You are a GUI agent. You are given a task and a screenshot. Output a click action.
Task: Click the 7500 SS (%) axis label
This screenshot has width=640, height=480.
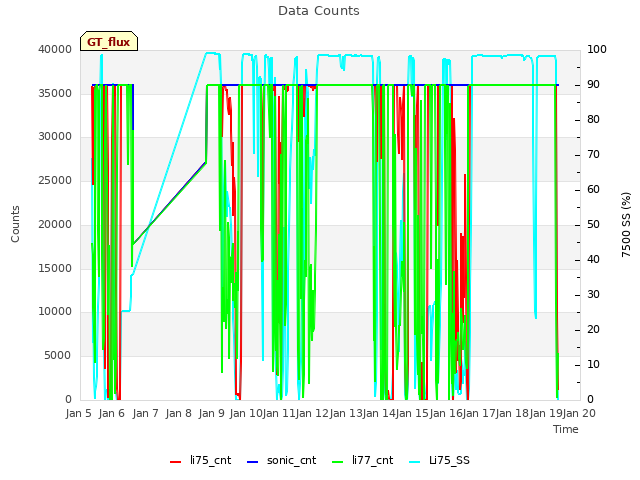(x=626, y=224)
